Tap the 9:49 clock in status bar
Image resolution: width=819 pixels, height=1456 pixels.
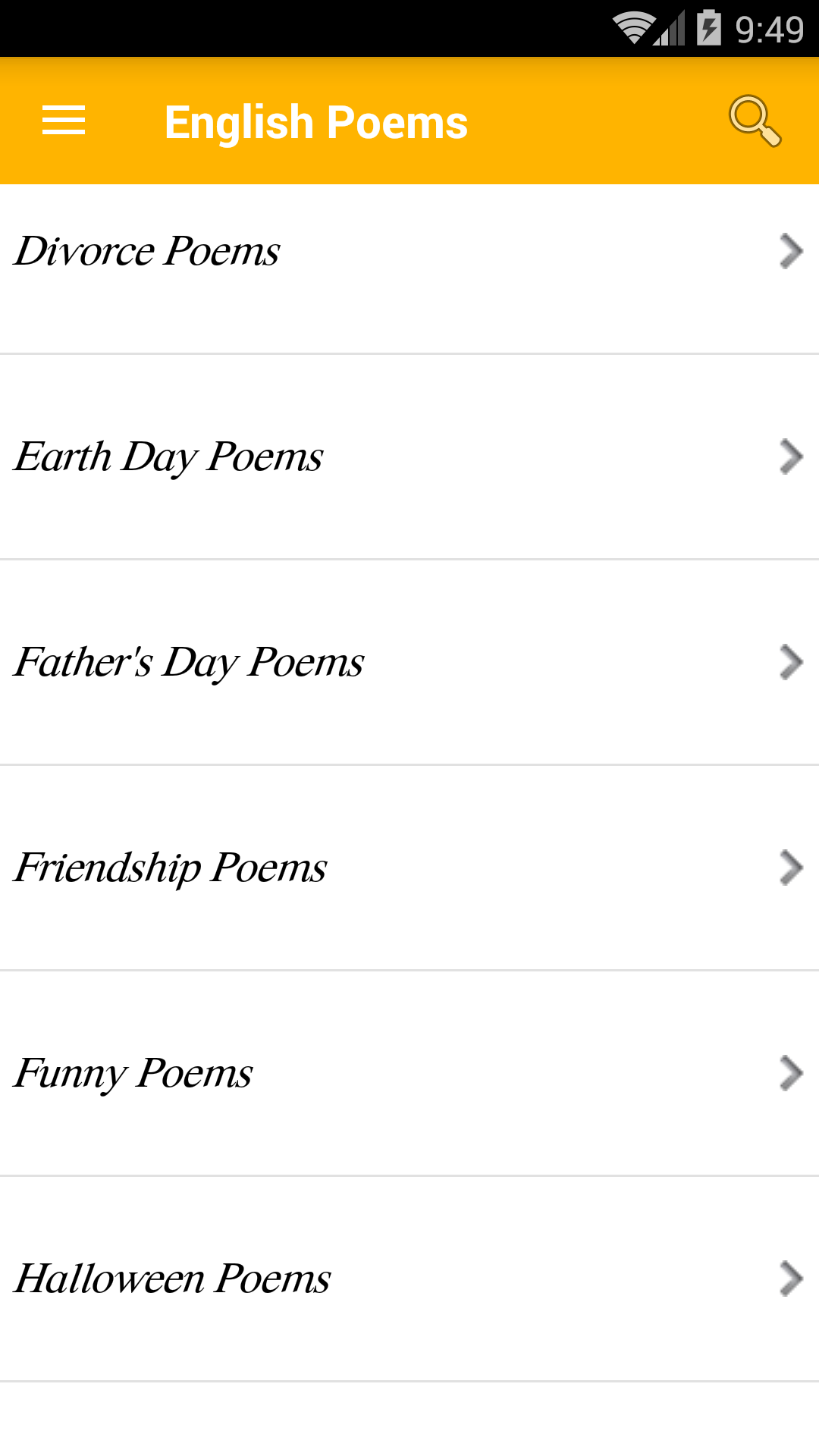(769, 30)
